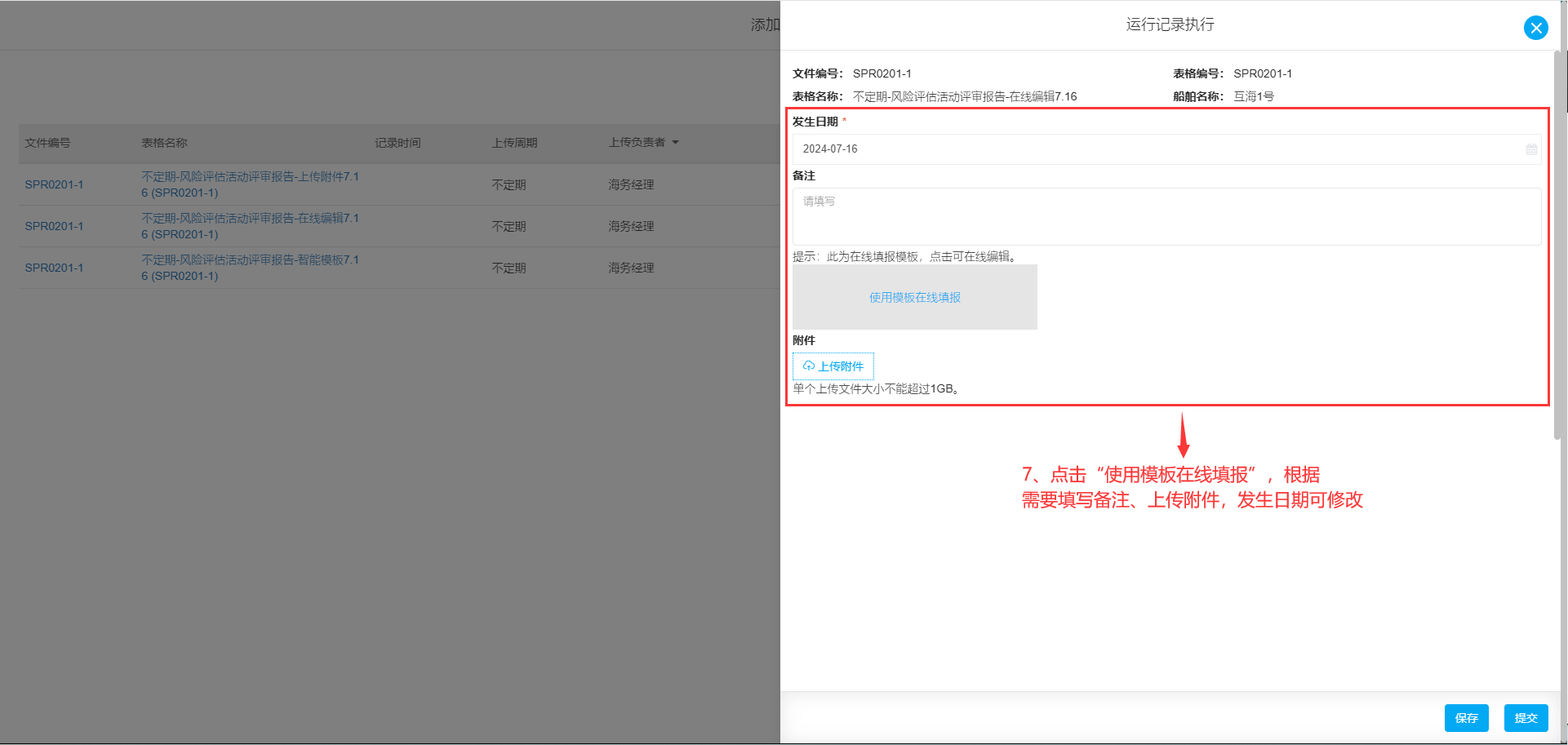The image size is (1568, 745).
Task: Click SPR0201-1 in the 在线编辑 row
Action: (x=54, y=226)
